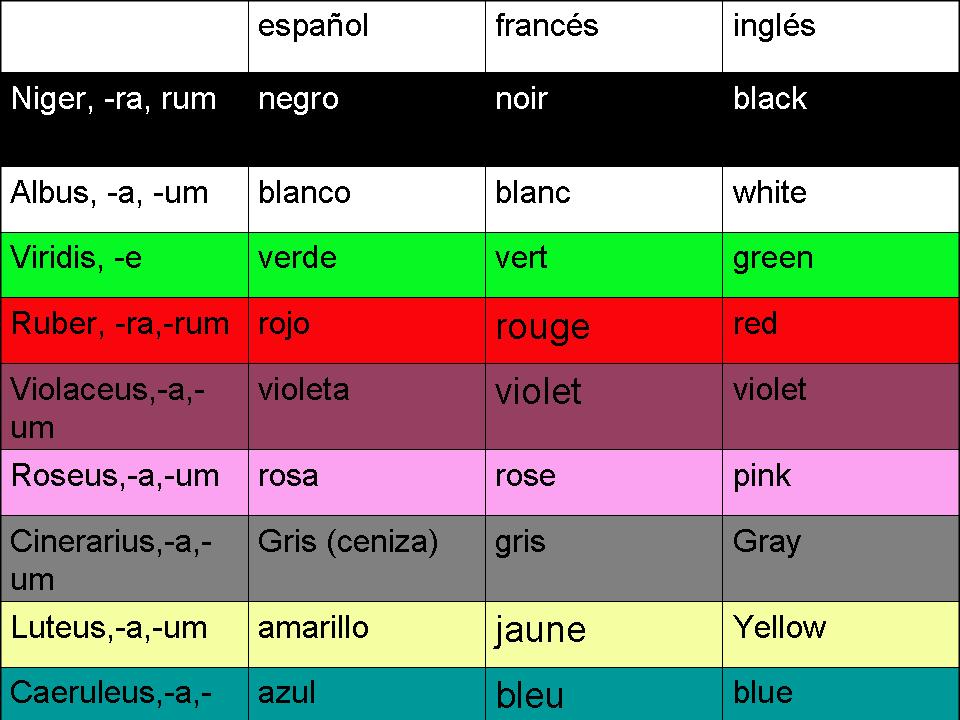Click the teal 'bleu' cell
This screenshot has height=720, width=960.
pyautogui.click(x=603, y=693)
